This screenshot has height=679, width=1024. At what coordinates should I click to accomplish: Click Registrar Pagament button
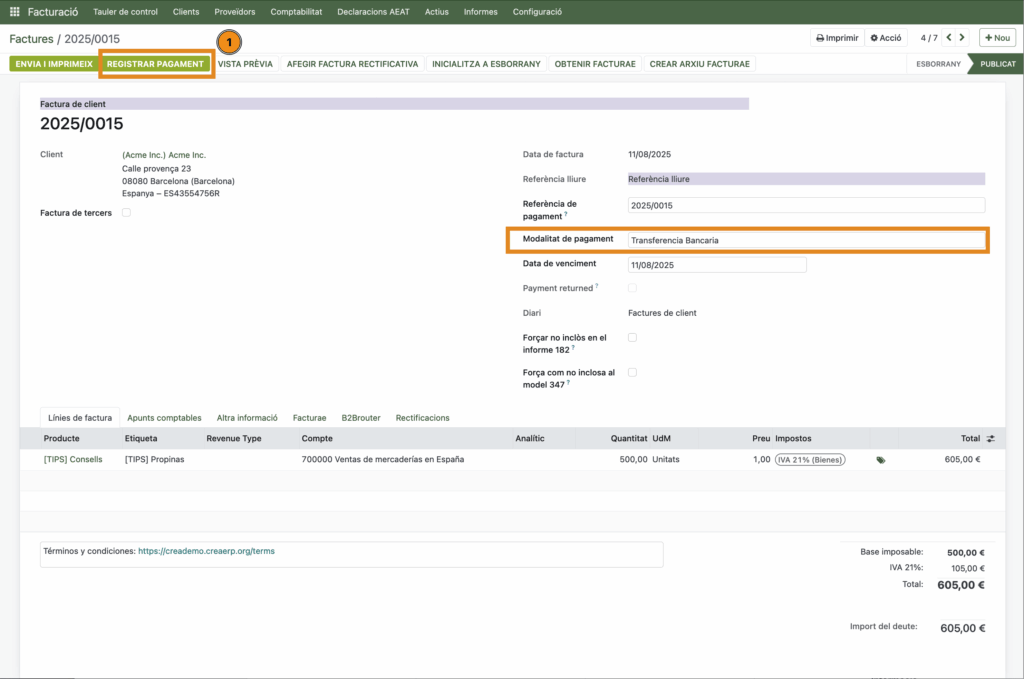coord(155,64)
